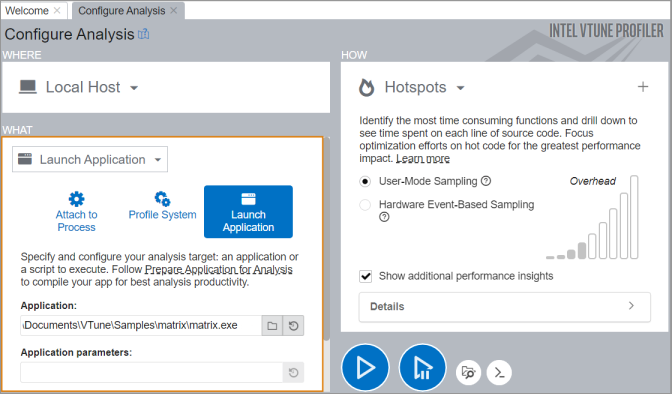Click Start Paused analysis button
Screen dimensions: 672x394
pos(423,367)
